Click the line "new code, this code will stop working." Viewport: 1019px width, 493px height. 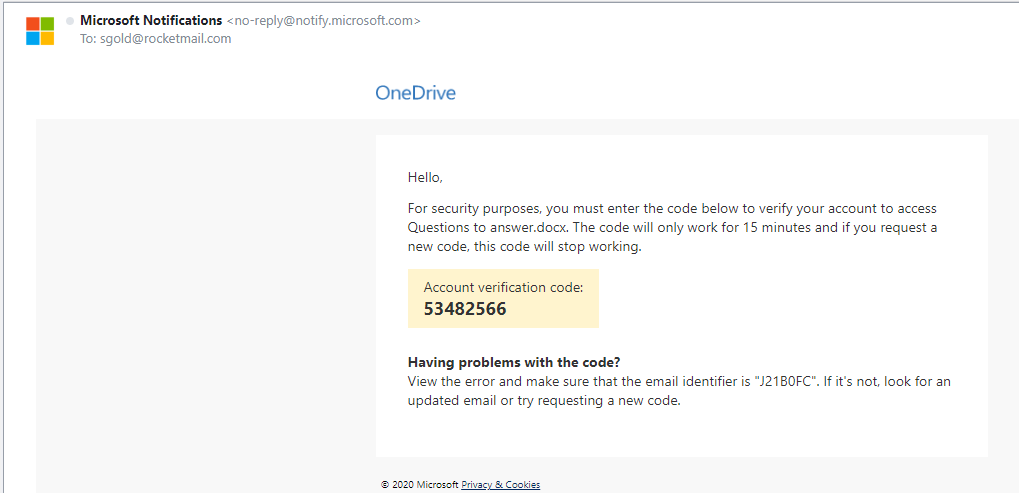click(524, 247)
